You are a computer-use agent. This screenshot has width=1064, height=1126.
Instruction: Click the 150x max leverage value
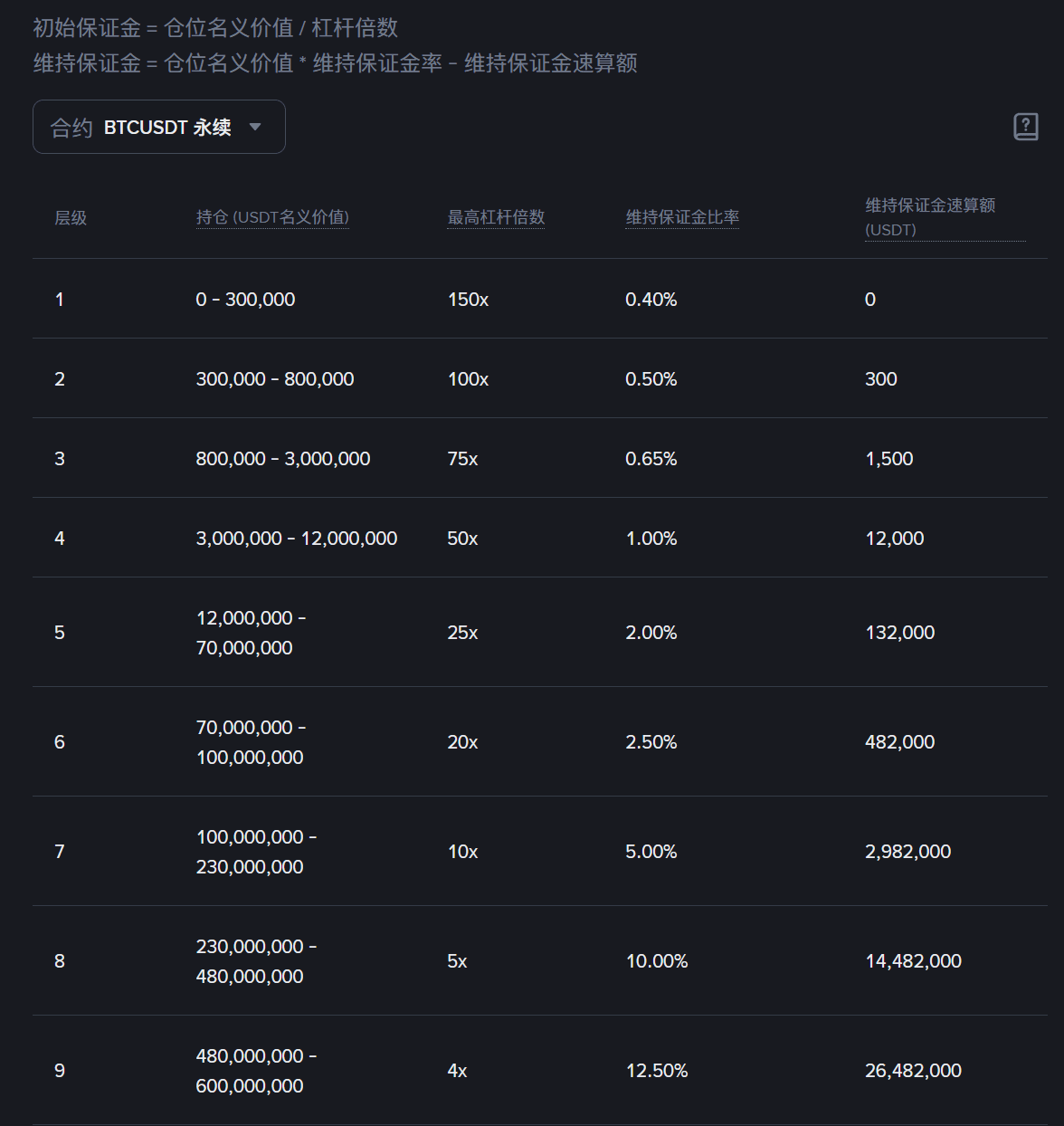click(468, 300)
